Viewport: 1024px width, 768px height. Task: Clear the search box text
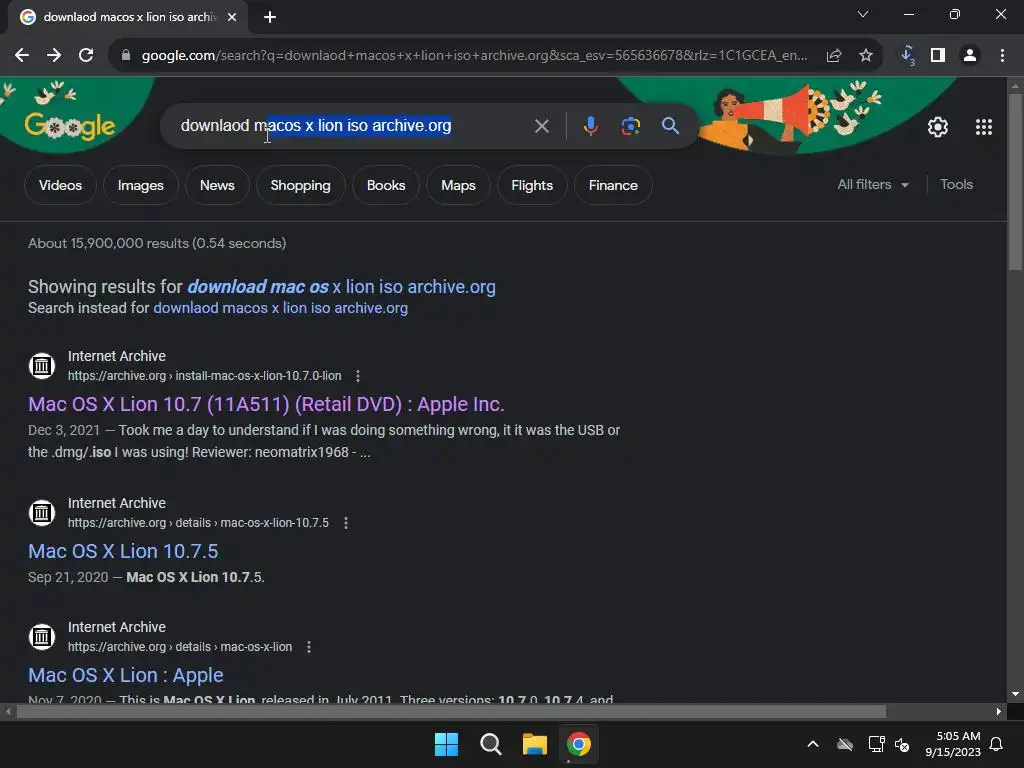[541, 126]
